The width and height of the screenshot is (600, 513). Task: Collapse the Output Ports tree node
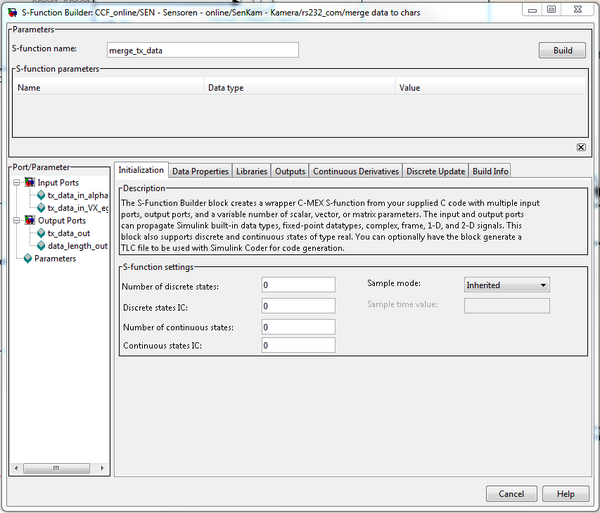coord(16,220)
